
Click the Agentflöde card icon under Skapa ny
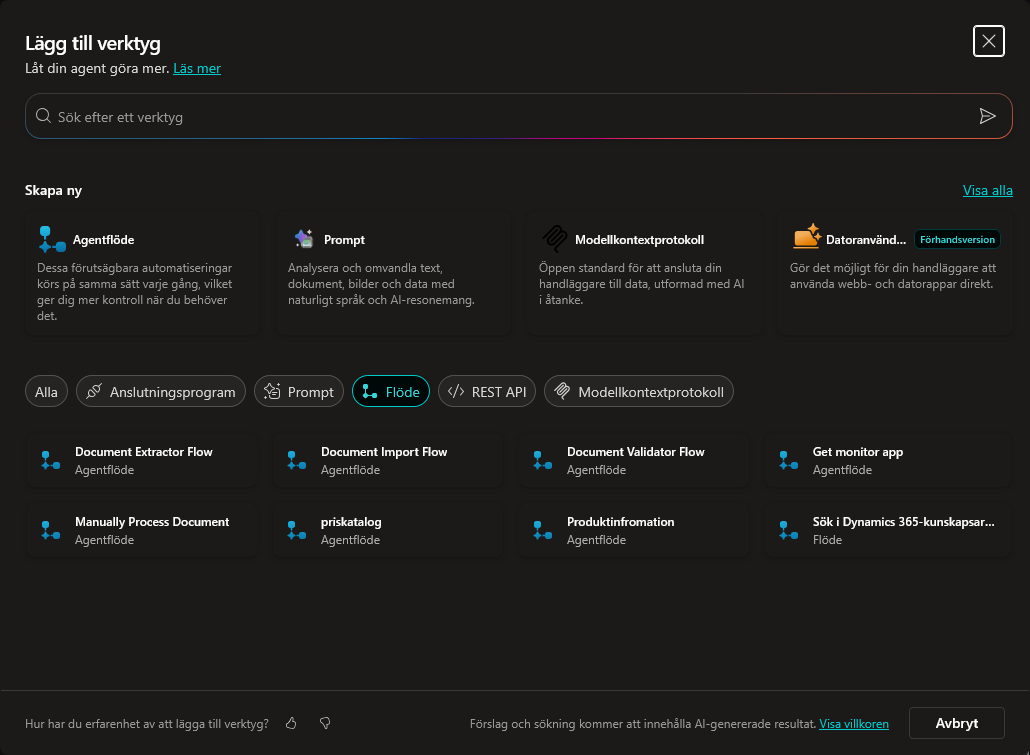pos(52,240)
